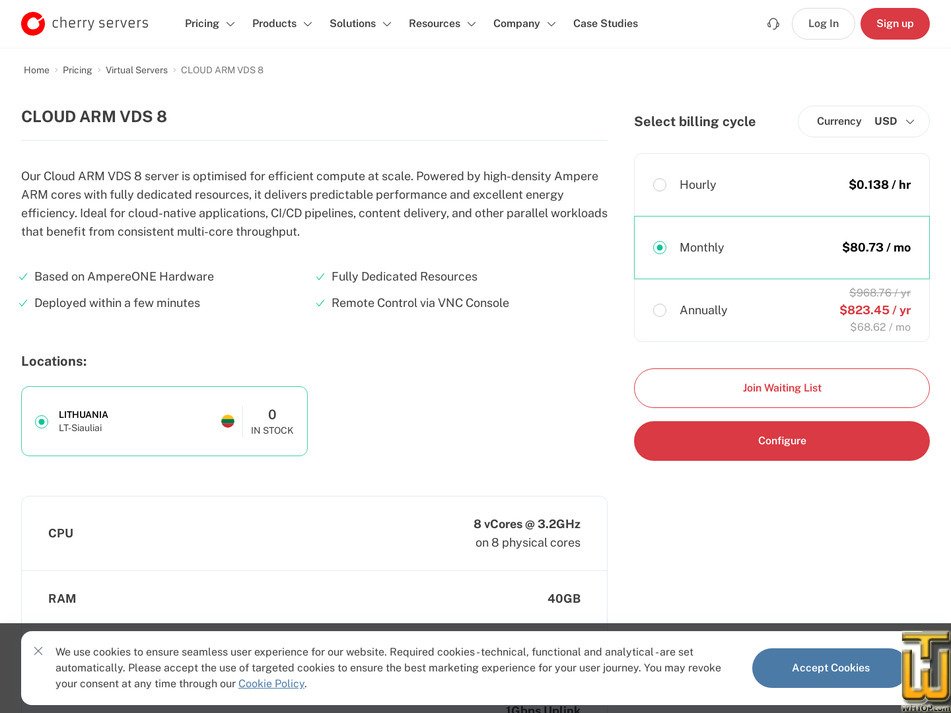
Task: Accept cookies in the banner
Action: point(830,668)
